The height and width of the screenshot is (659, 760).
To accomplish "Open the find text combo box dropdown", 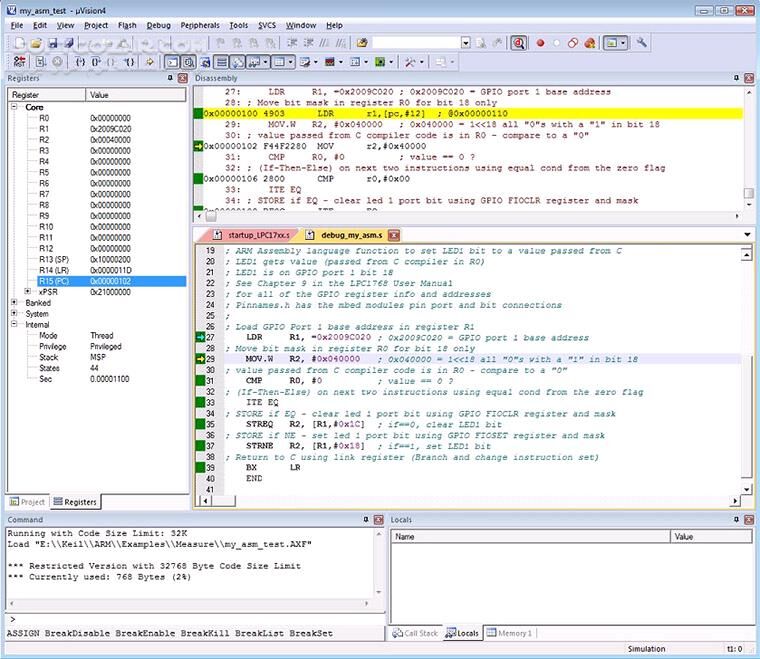I will [x=465, y=43].
